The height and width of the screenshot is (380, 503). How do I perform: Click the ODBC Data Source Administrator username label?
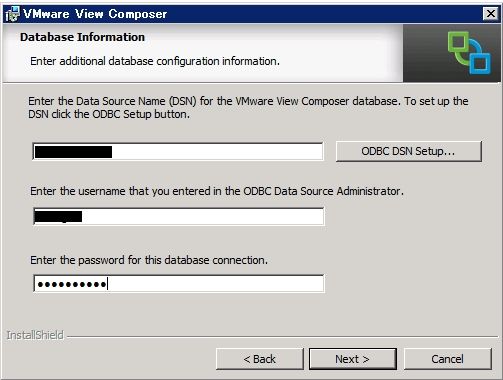point(217,191)
